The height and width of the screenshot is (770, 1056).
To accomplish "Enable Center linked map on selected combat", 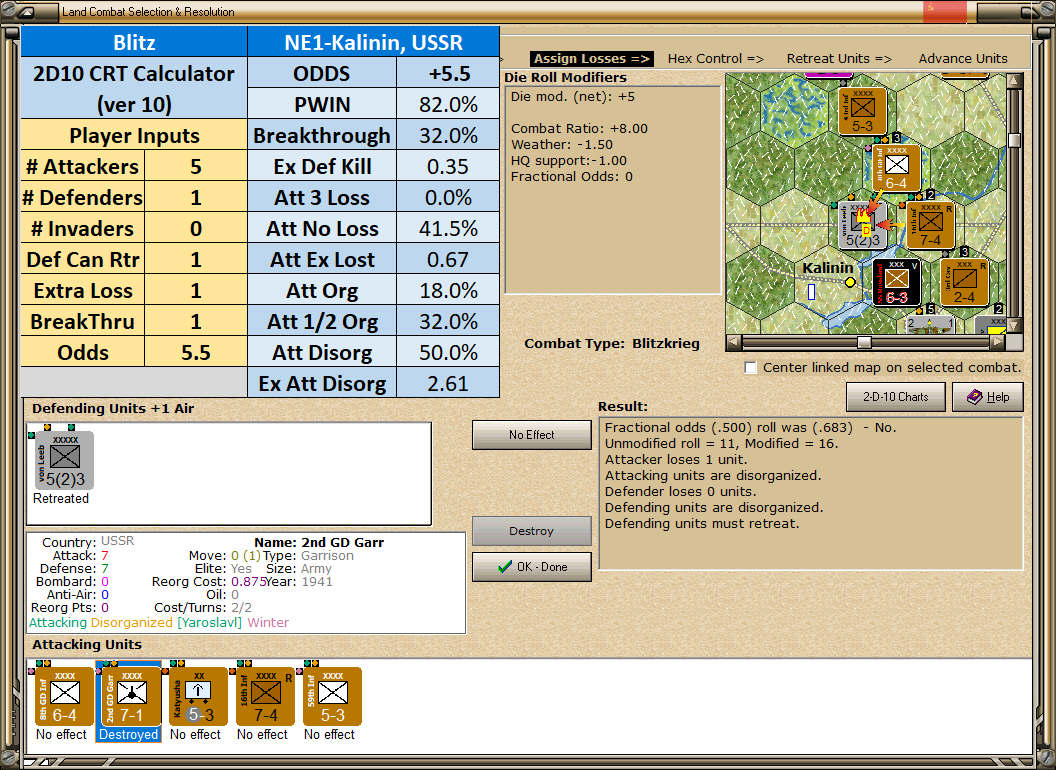I will (x=751, y=368).
